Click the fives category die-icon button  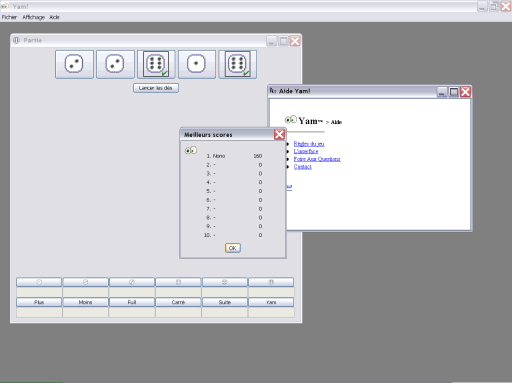pos(225,282)
